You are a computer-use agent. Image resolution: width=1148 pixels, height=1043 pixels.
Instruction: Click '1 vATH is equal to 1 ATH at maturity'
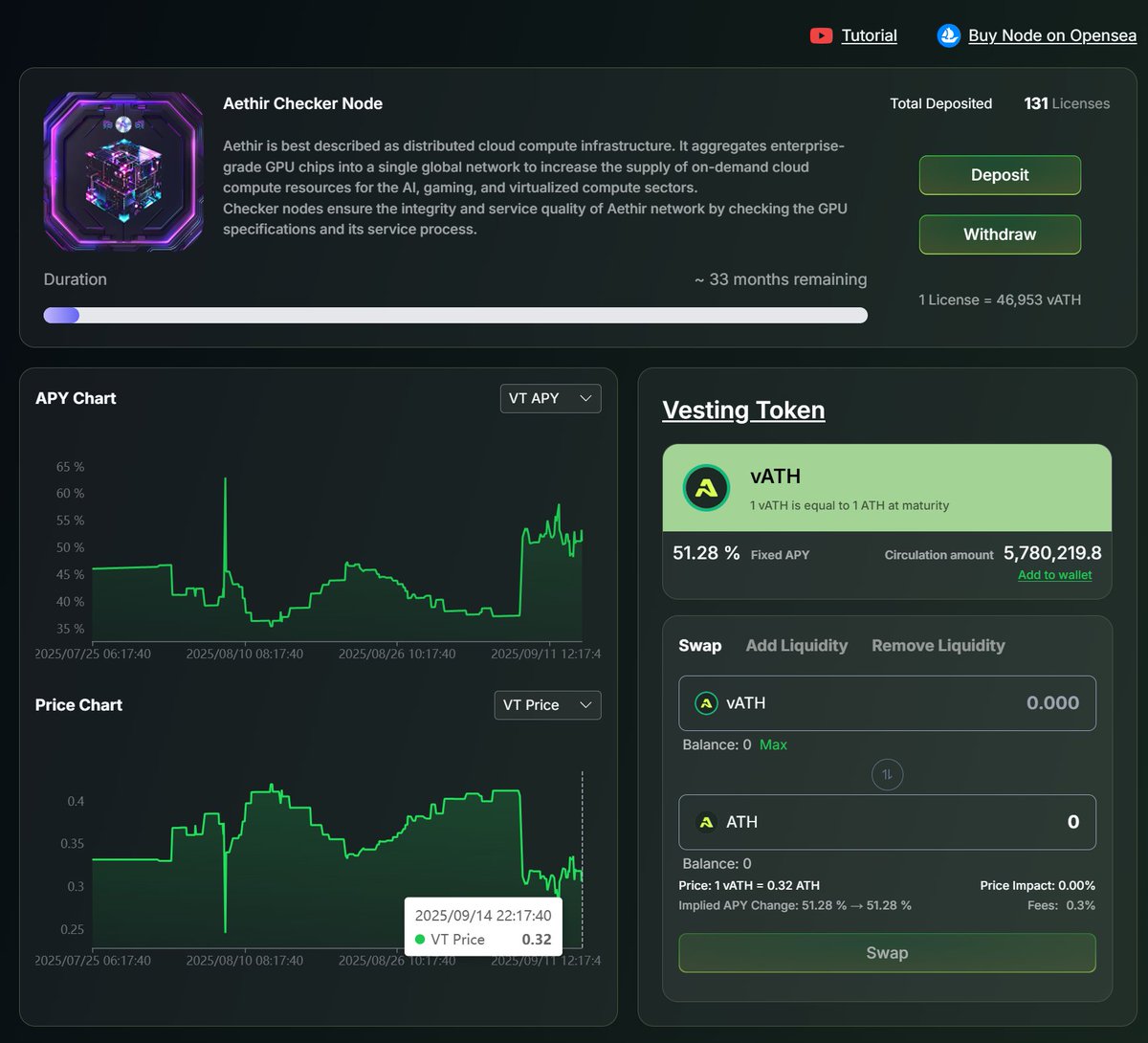pos(850,505)
